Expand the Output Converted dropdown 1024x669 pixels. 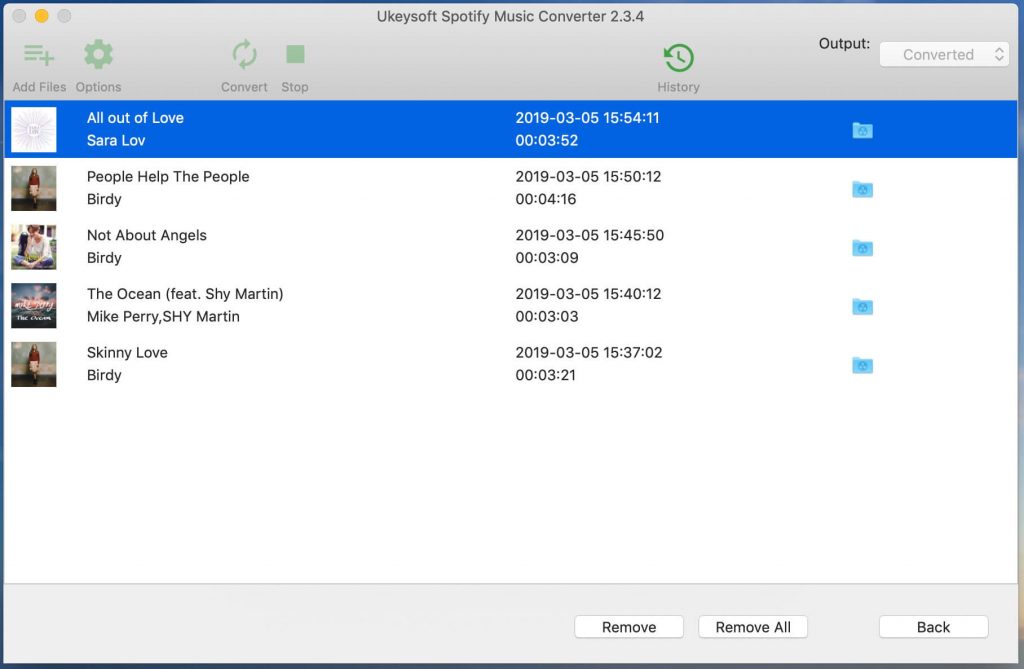(944, 55)
